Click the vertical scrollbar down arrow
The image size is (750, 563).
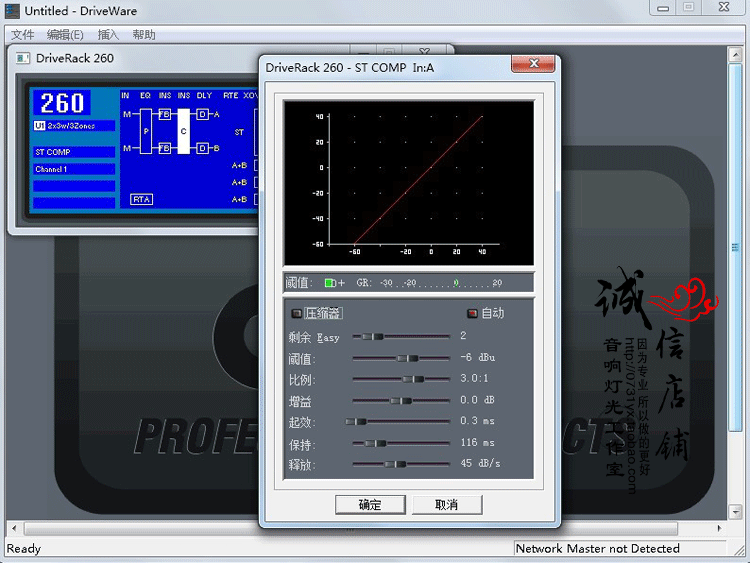point(735,512)
